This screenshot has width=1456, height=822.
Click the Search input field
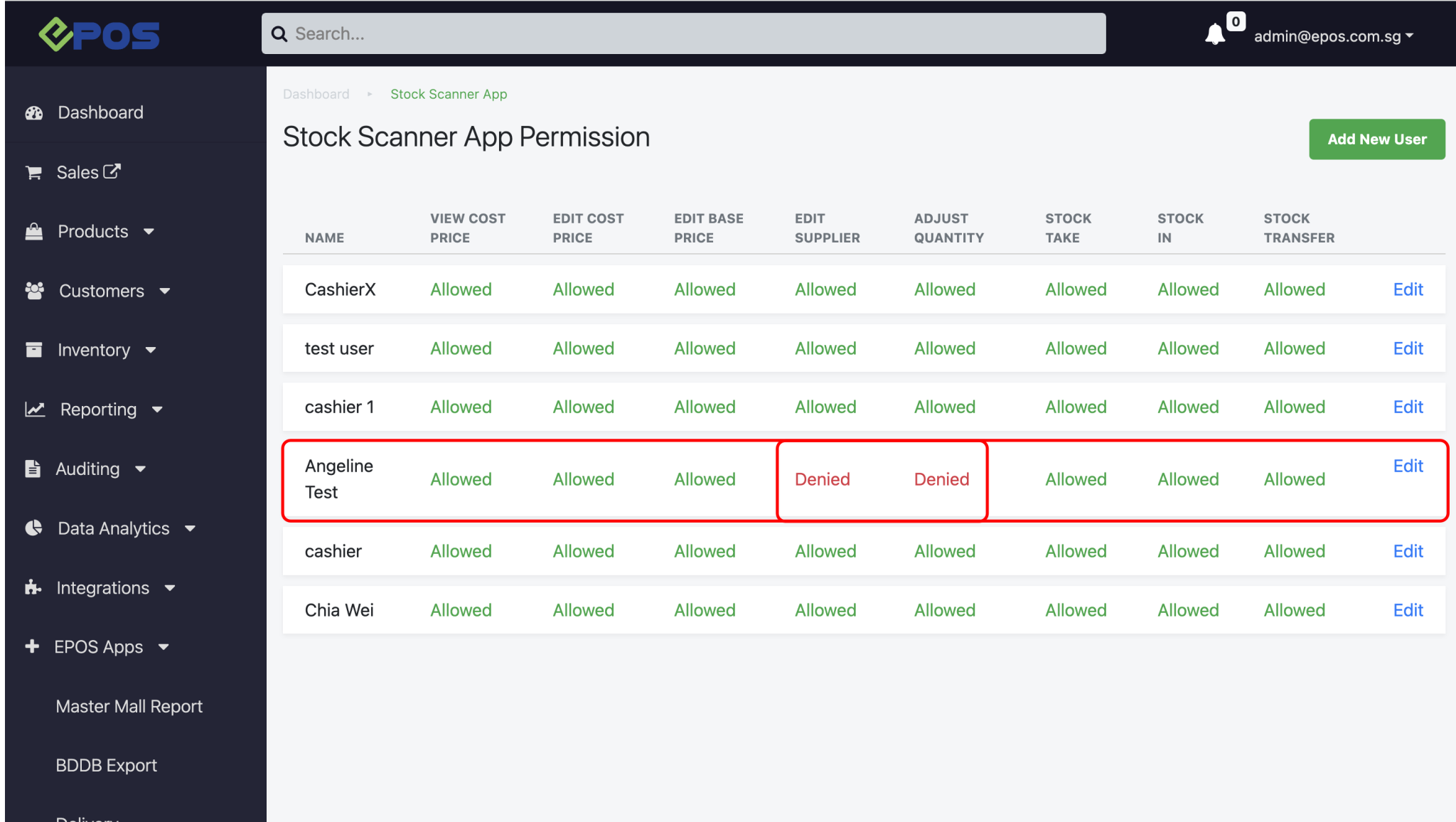pos(684,33)
